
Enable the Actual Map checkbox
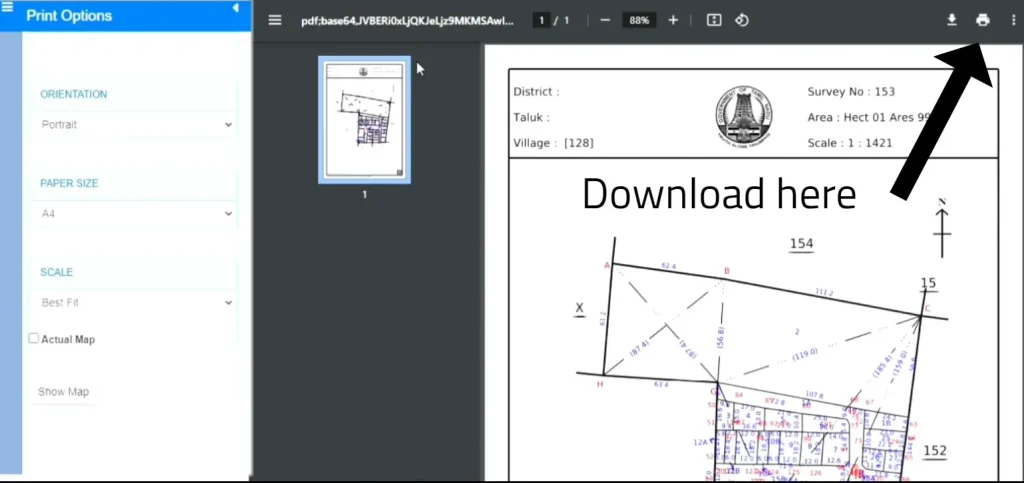point(33,338)
